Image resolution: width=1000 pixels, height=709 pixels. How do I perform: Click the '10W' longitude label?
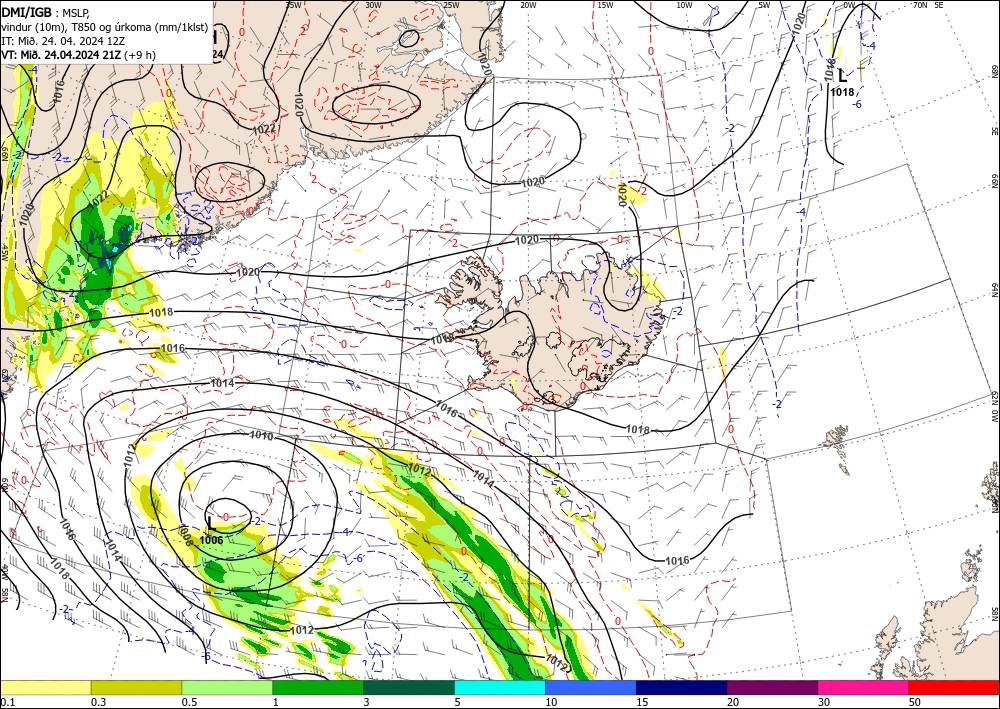coord(684,4)
